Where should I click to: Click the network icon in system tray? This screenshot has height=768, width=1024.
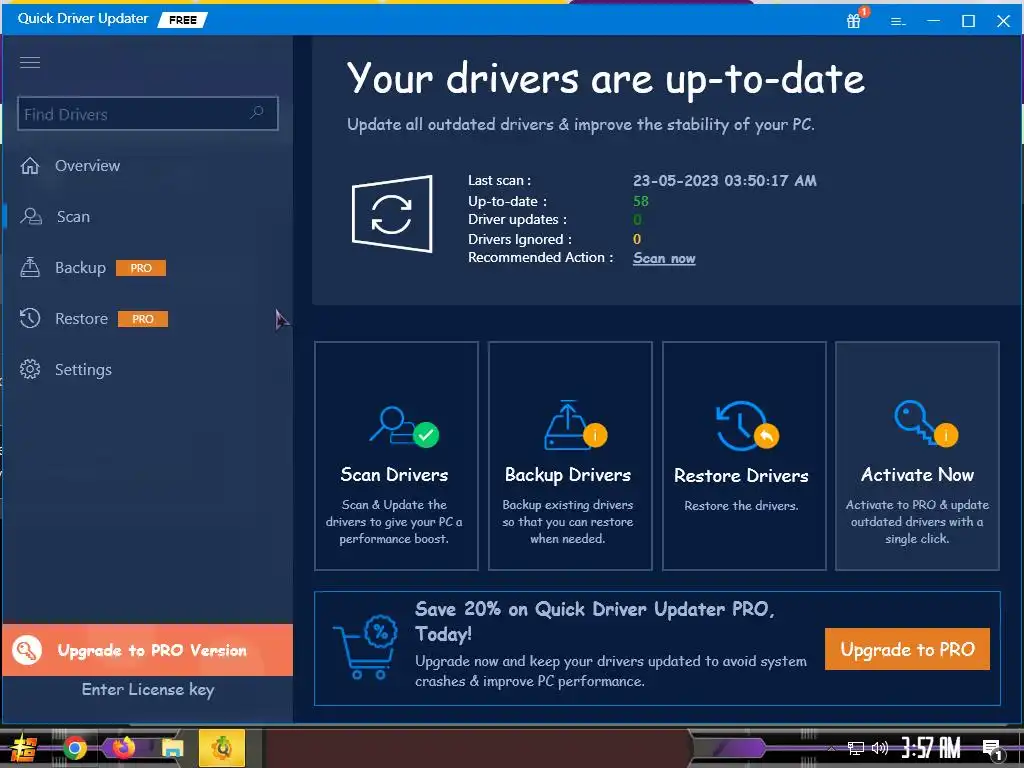coord(855,748)
